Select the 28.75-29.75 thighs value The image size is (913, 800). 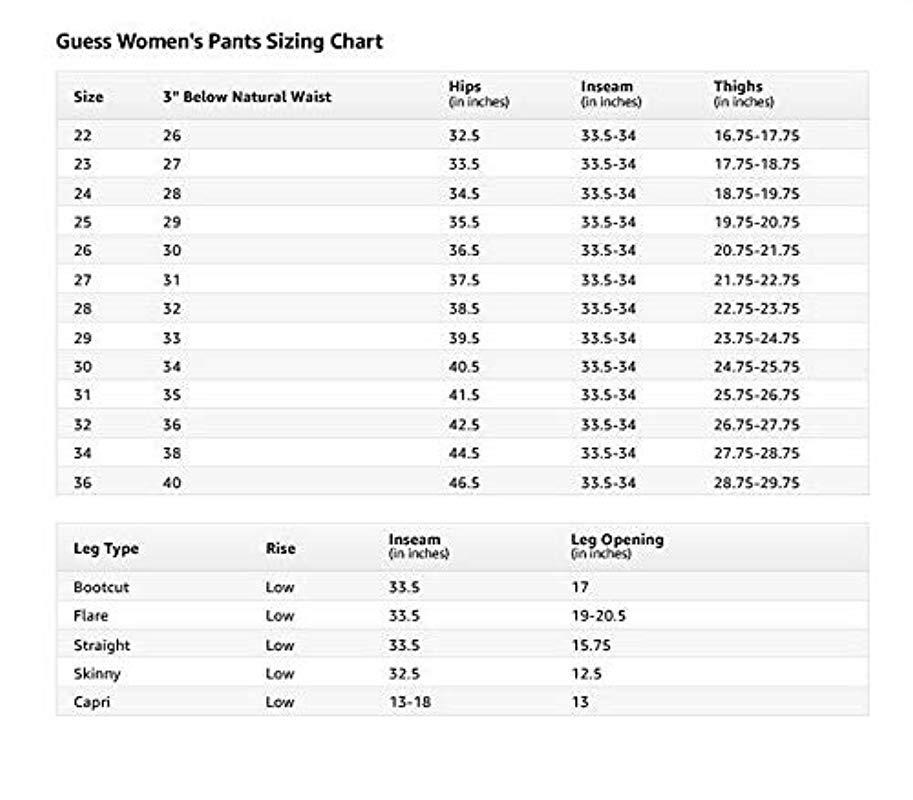(756, 482)
